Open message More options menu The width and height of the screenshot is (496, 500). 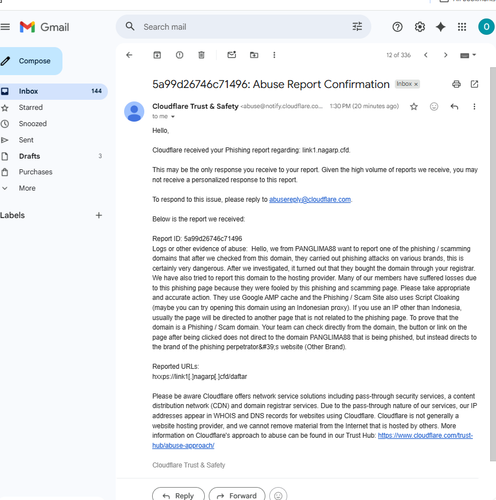tap(474, 107)
